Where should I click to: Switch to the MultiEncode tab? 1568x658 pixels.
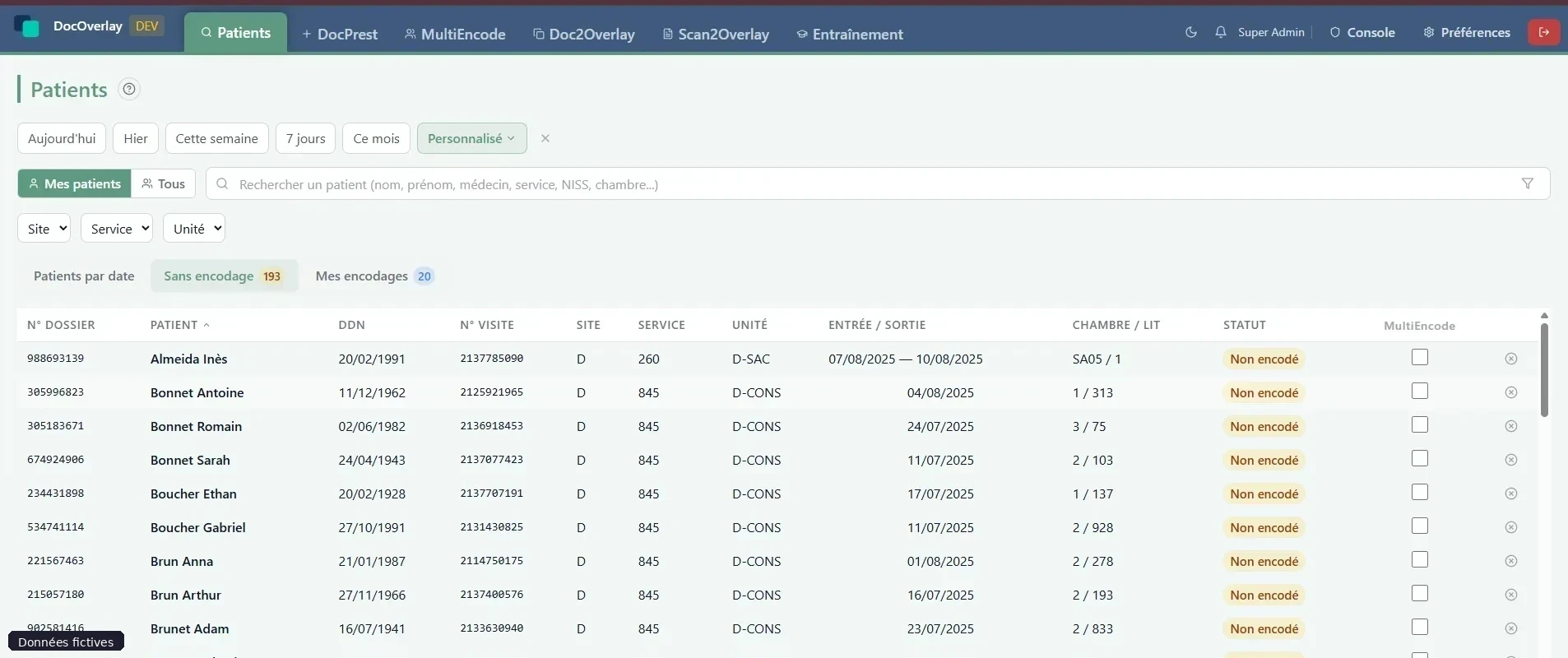click(x=454, y=34)
